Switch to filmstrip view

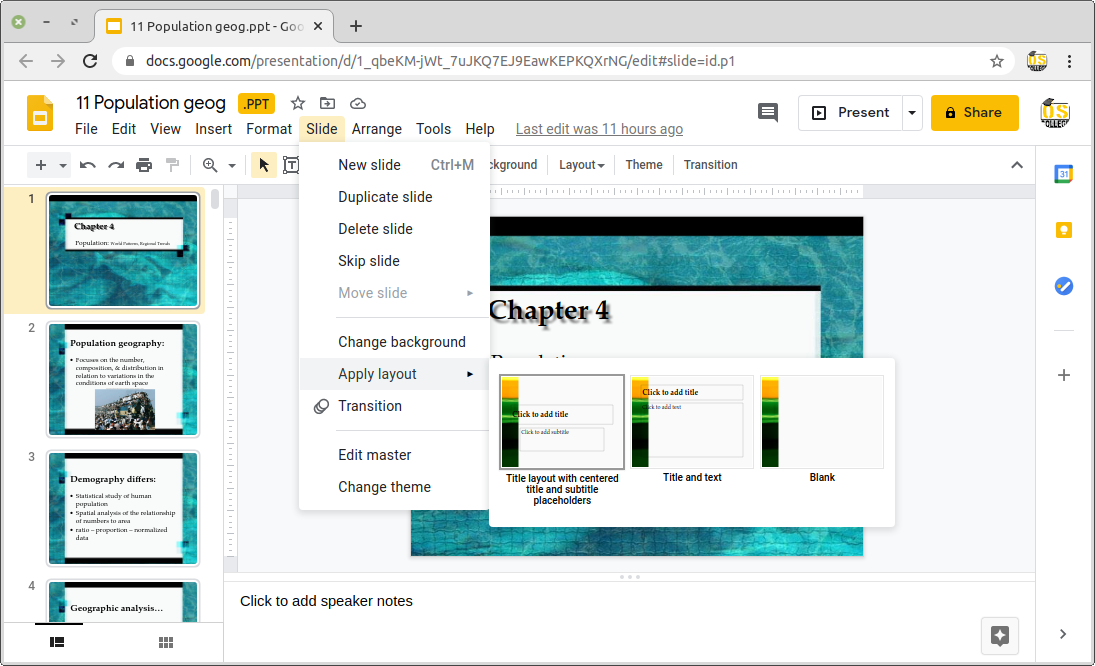(58, 642)
